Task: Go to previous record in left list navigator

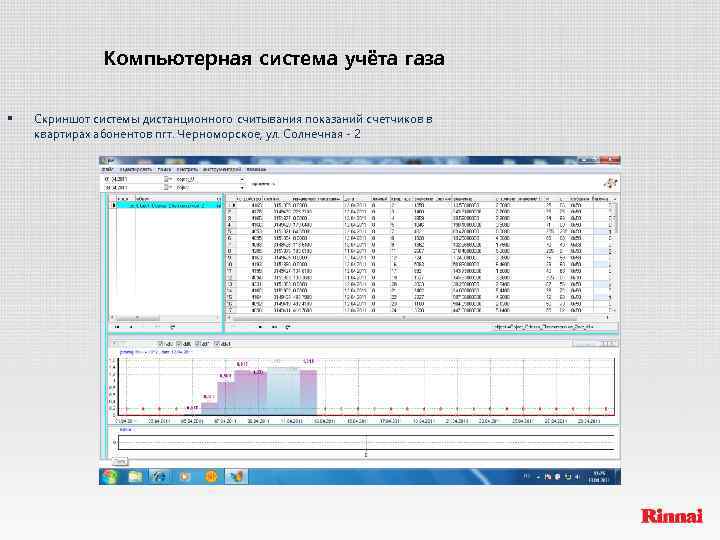Action: click(131, 327)
